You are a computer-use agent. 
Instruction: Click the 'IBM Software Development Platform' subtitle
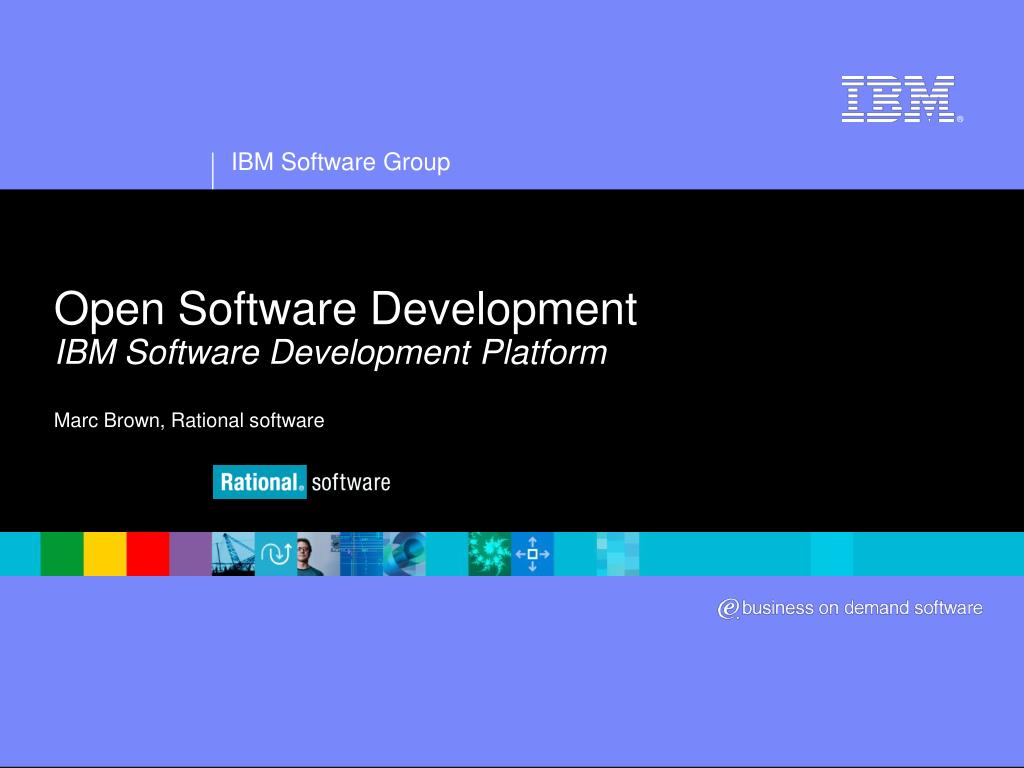(x=330, y=353)
